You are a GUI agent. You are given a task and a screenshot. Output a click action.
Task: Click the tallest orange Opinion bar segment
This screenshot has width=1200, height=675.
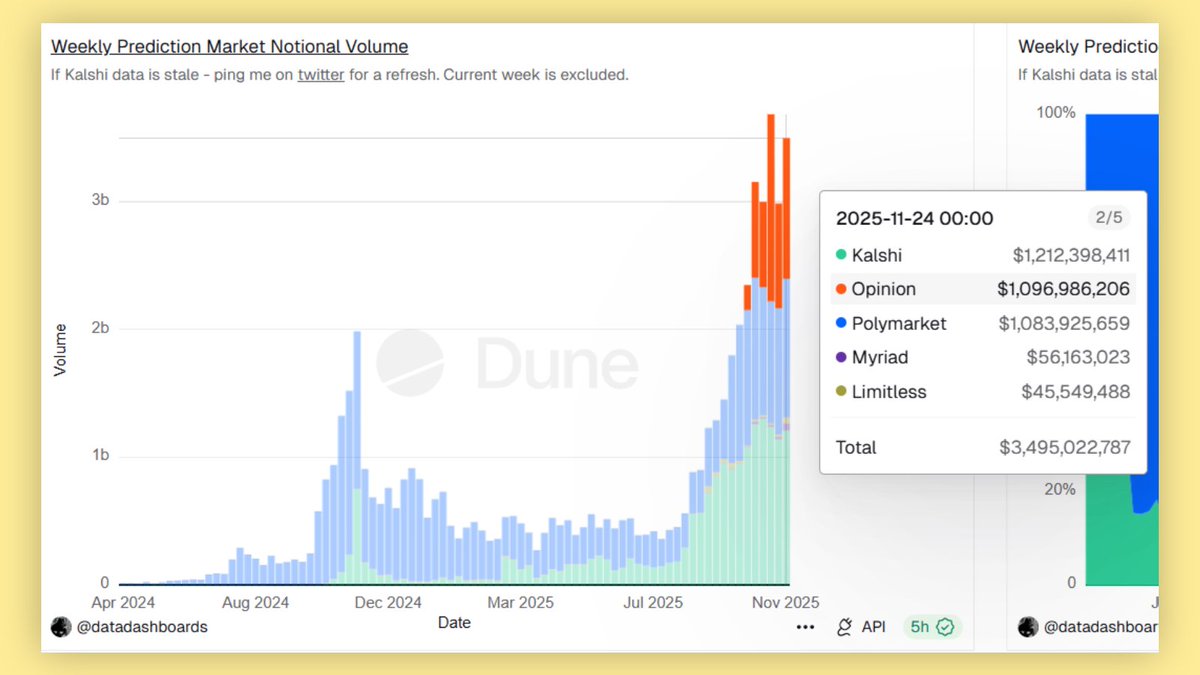[771, 208]
